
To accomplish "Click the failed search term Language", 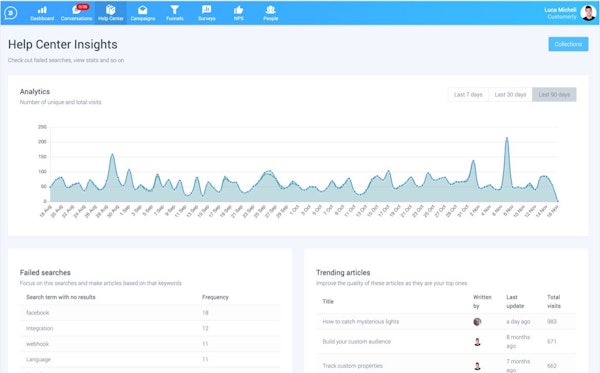I will (38, 360).
